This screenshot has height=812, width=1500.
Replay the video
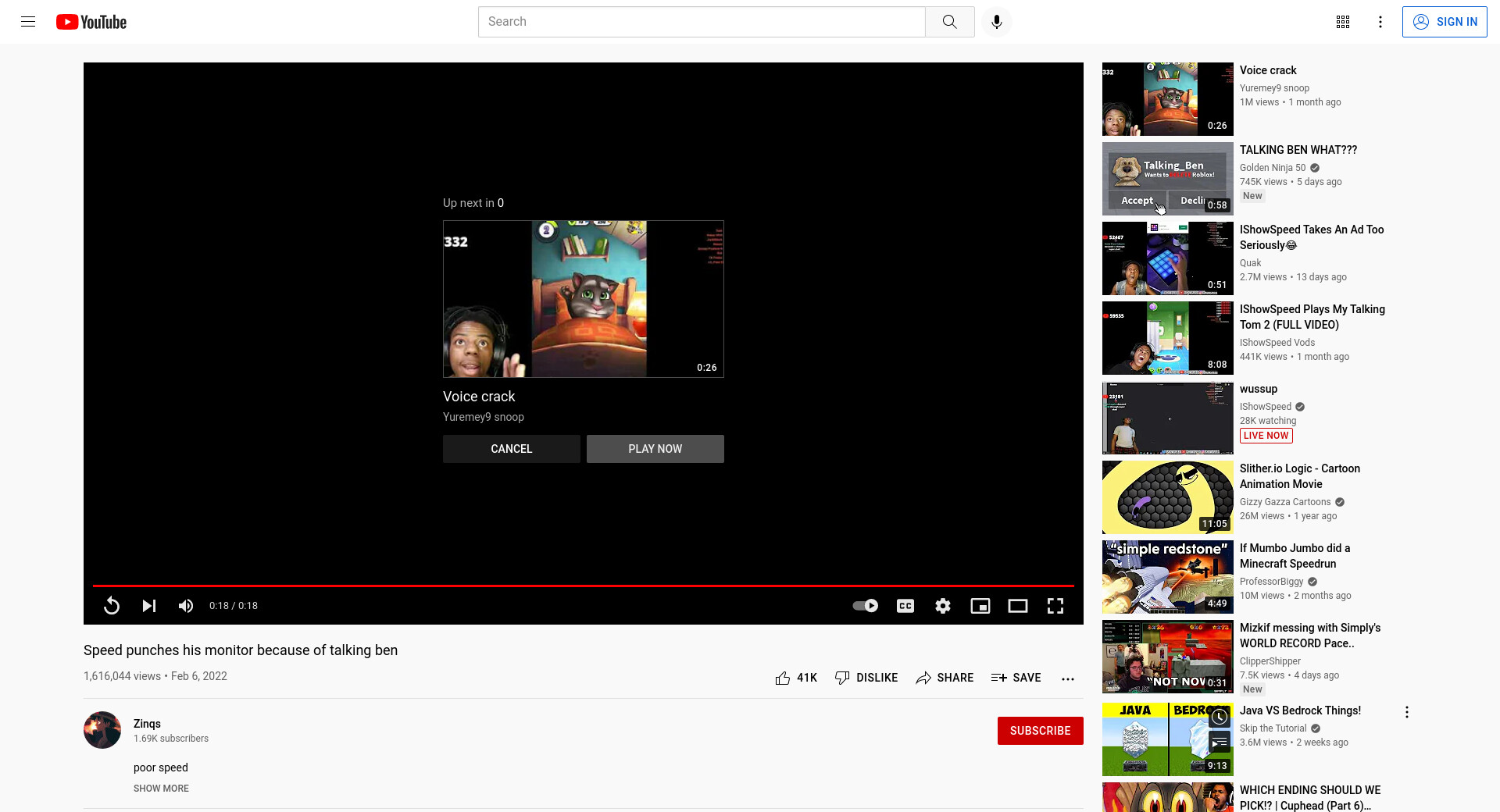point(112,606)
